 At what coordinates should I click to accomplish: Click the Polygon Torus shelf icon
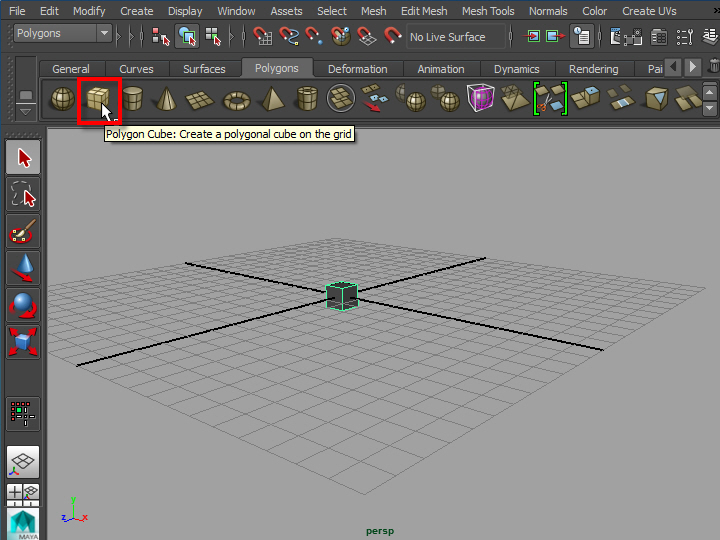coord(237,100)
